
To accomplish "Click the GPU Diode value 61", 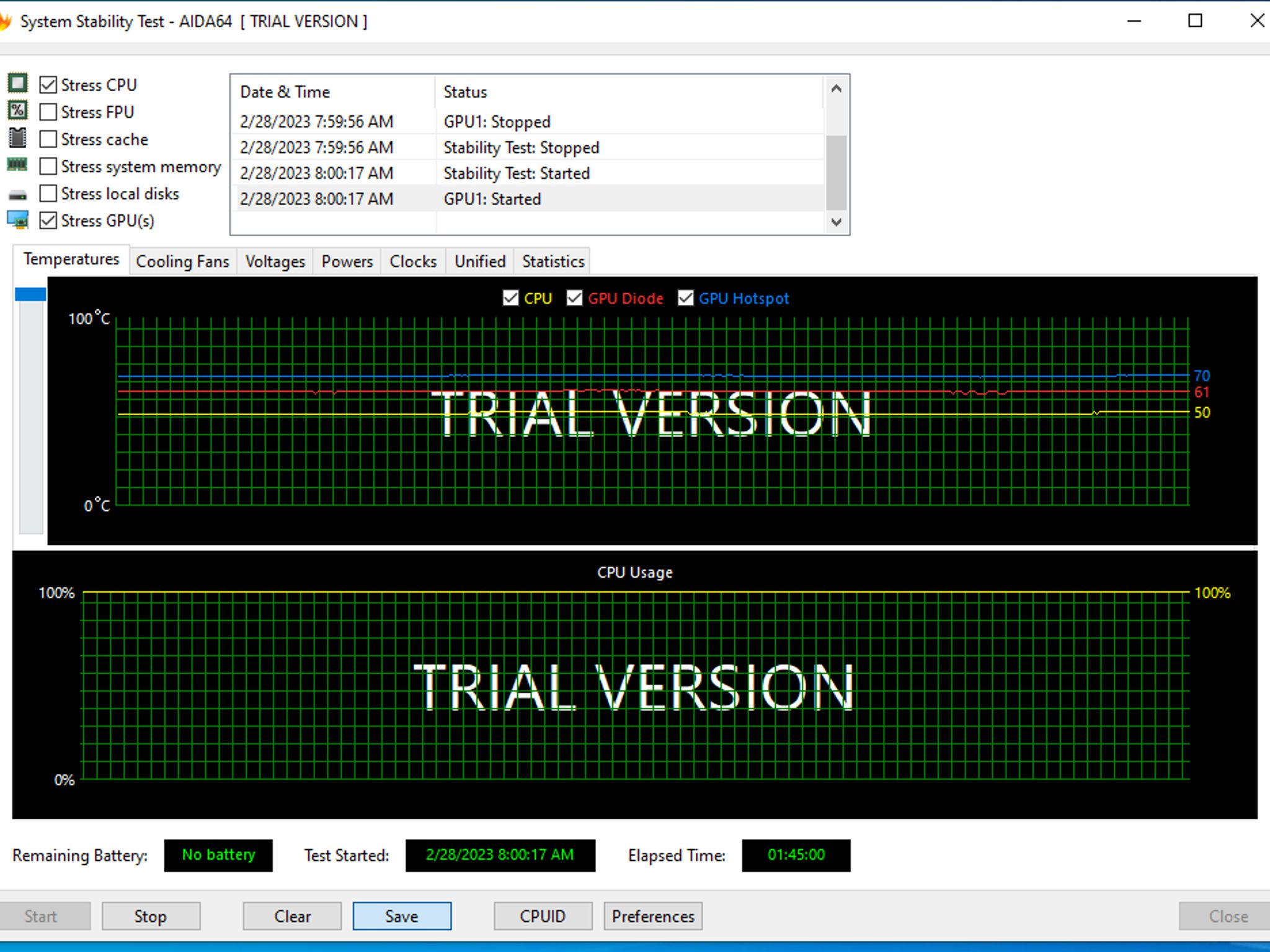I will tap(1202, 392).
